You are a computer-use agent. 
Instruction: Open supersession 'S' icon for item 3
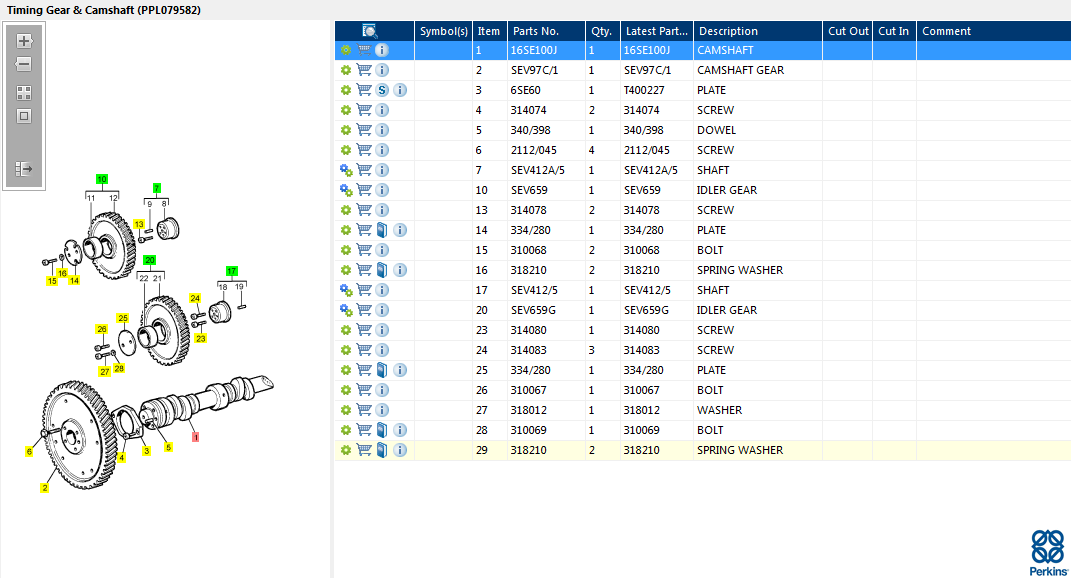coord(382,90)
